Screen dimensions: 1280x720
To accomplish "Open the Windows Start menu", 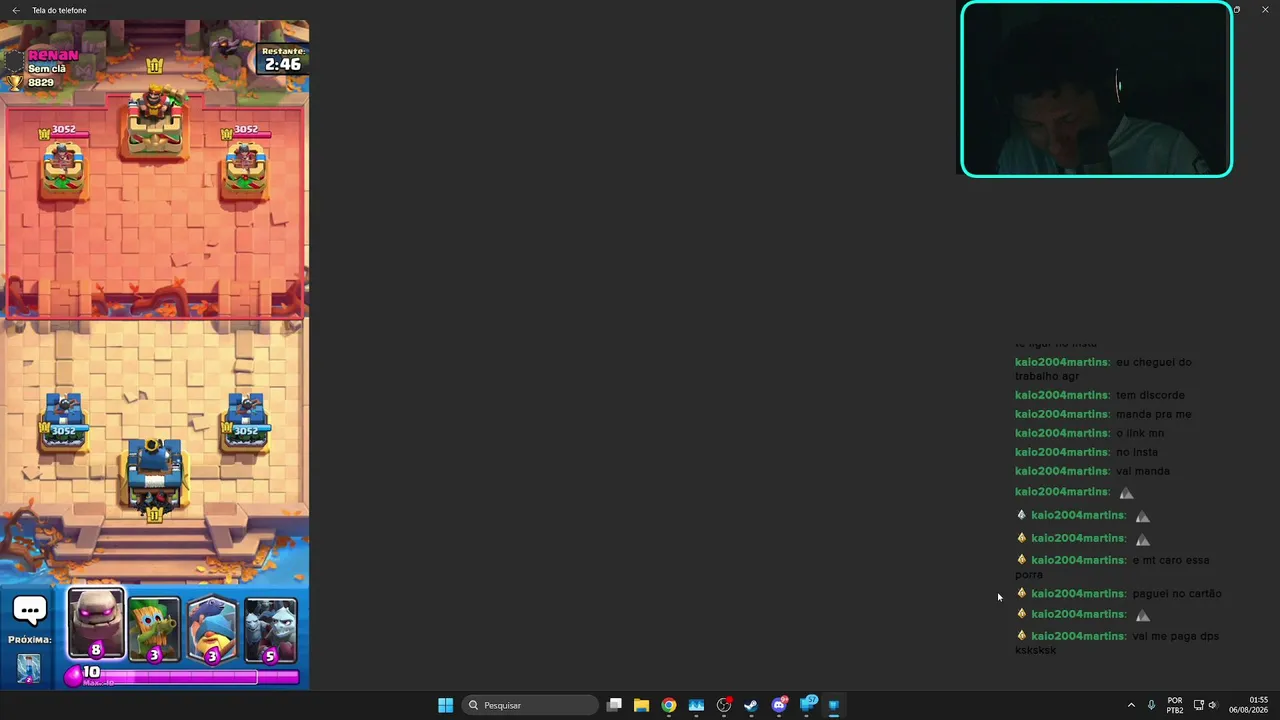I will 446,705.
